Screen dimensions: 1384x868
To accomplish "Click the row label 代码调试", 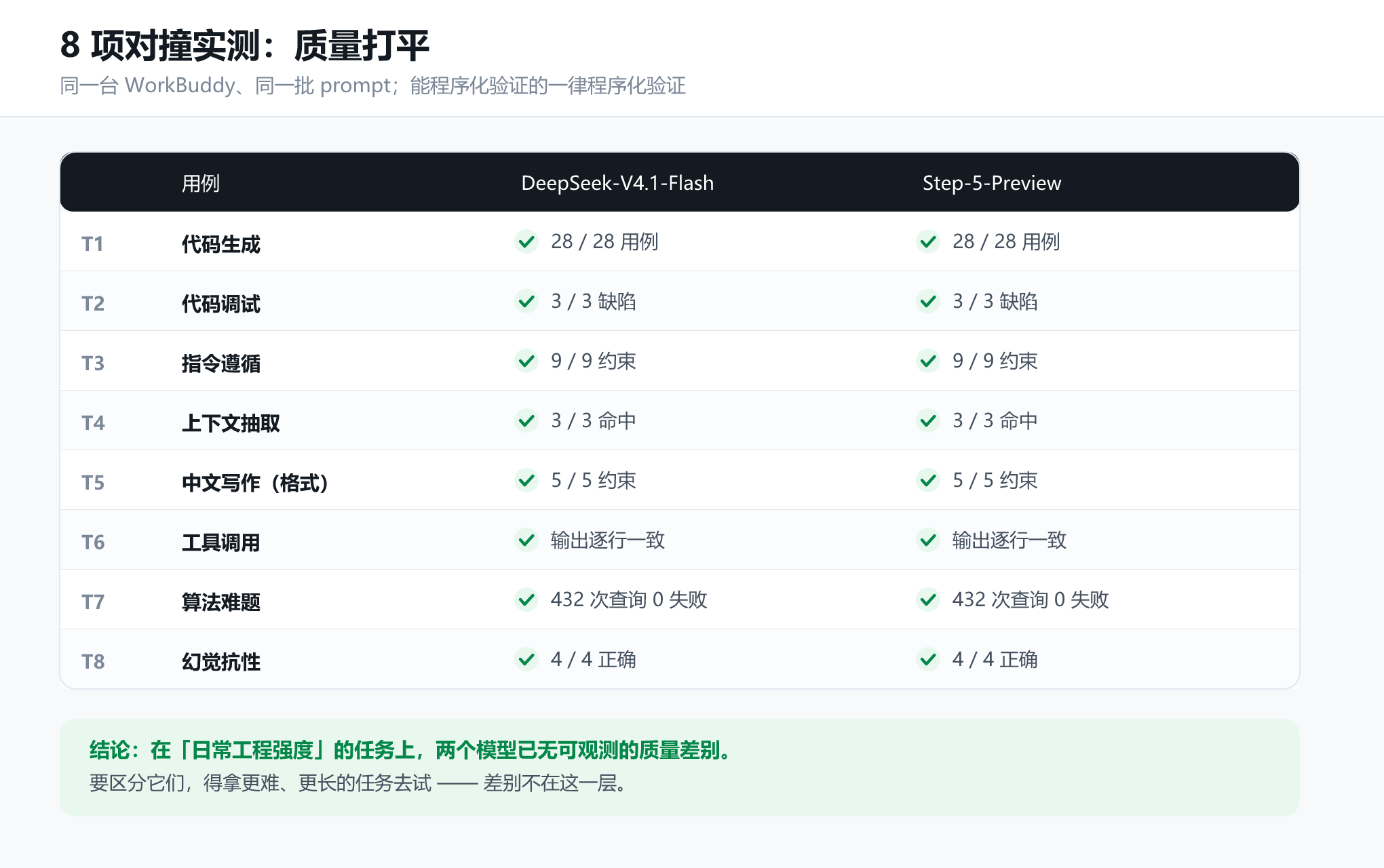I will pos(221,304).
